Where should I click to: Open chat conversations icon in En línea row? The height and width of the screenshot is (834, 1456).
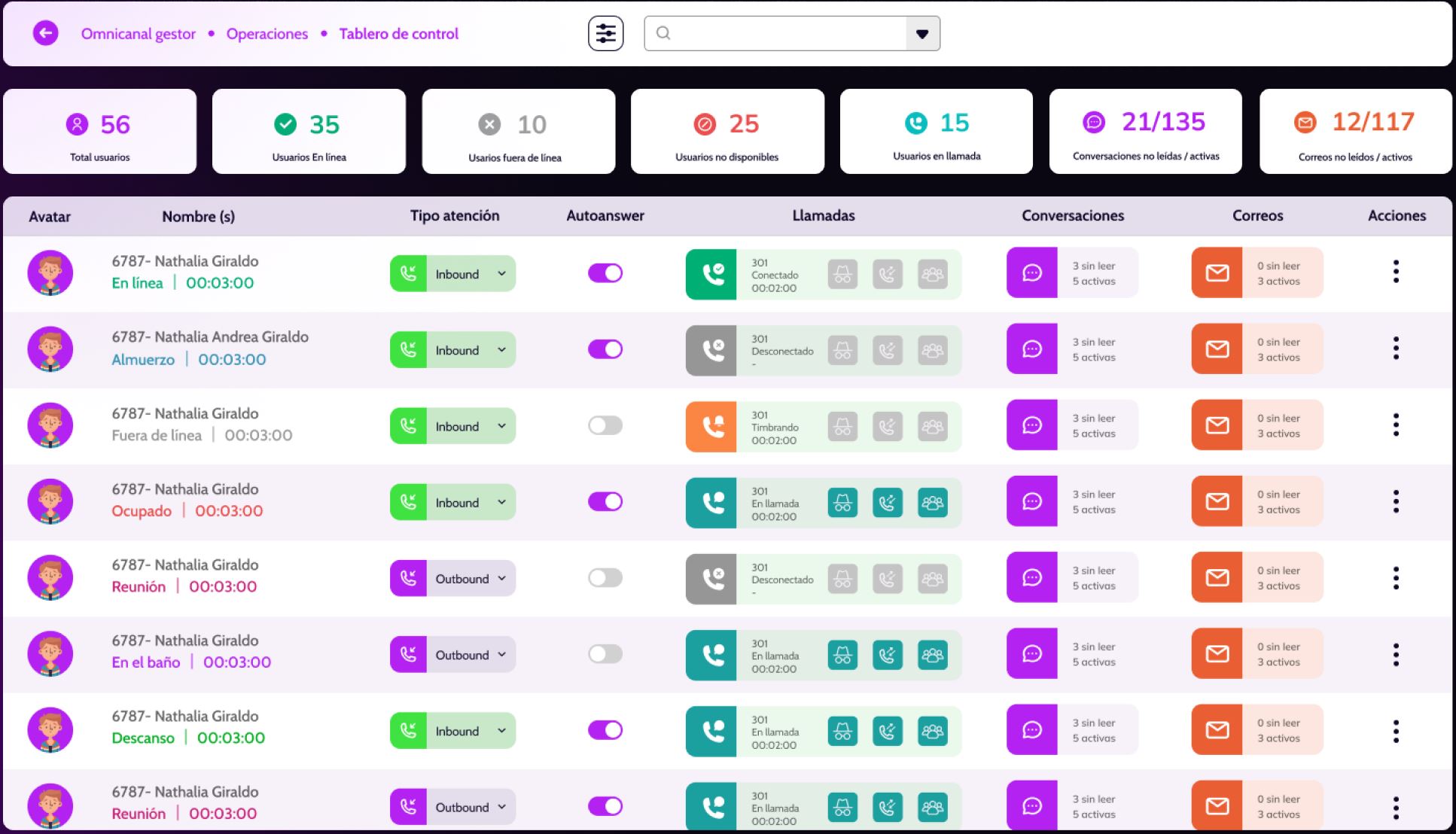click(1032, 272)
